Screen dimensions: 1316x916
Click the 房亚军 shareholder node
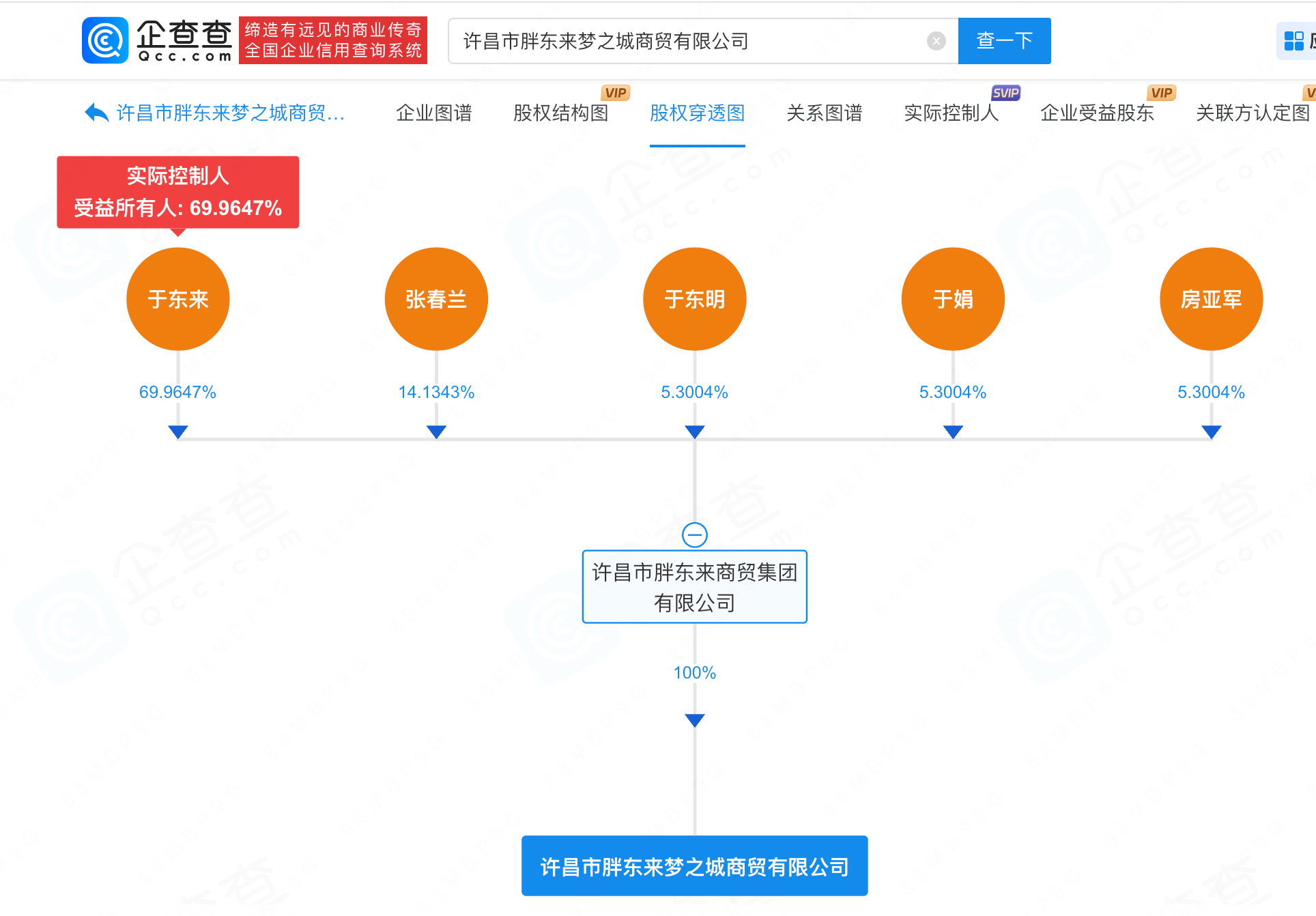pos(1211,299)
